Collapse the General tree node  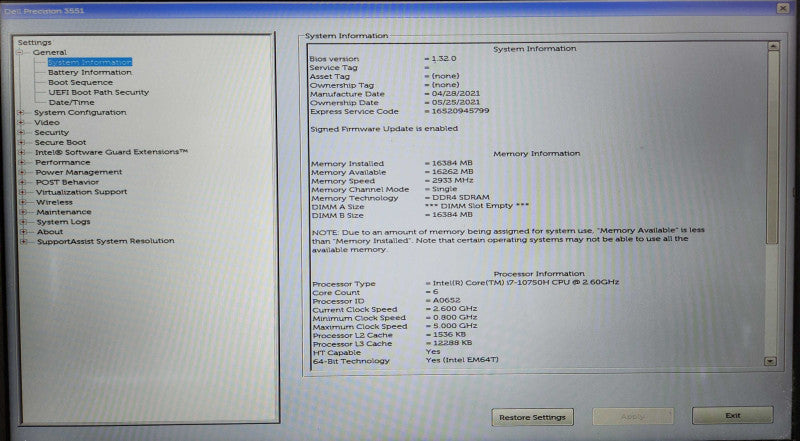[20, 53]
